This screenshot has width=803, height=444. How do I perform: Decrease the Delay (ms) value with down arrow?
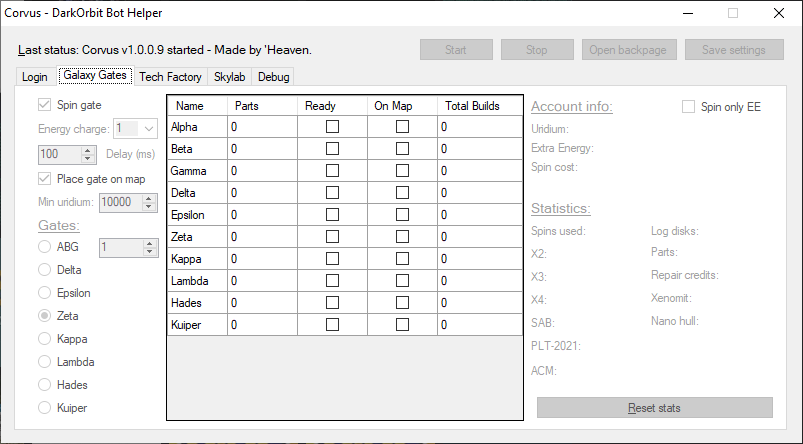pyautogui.click(x=88, y=158)
